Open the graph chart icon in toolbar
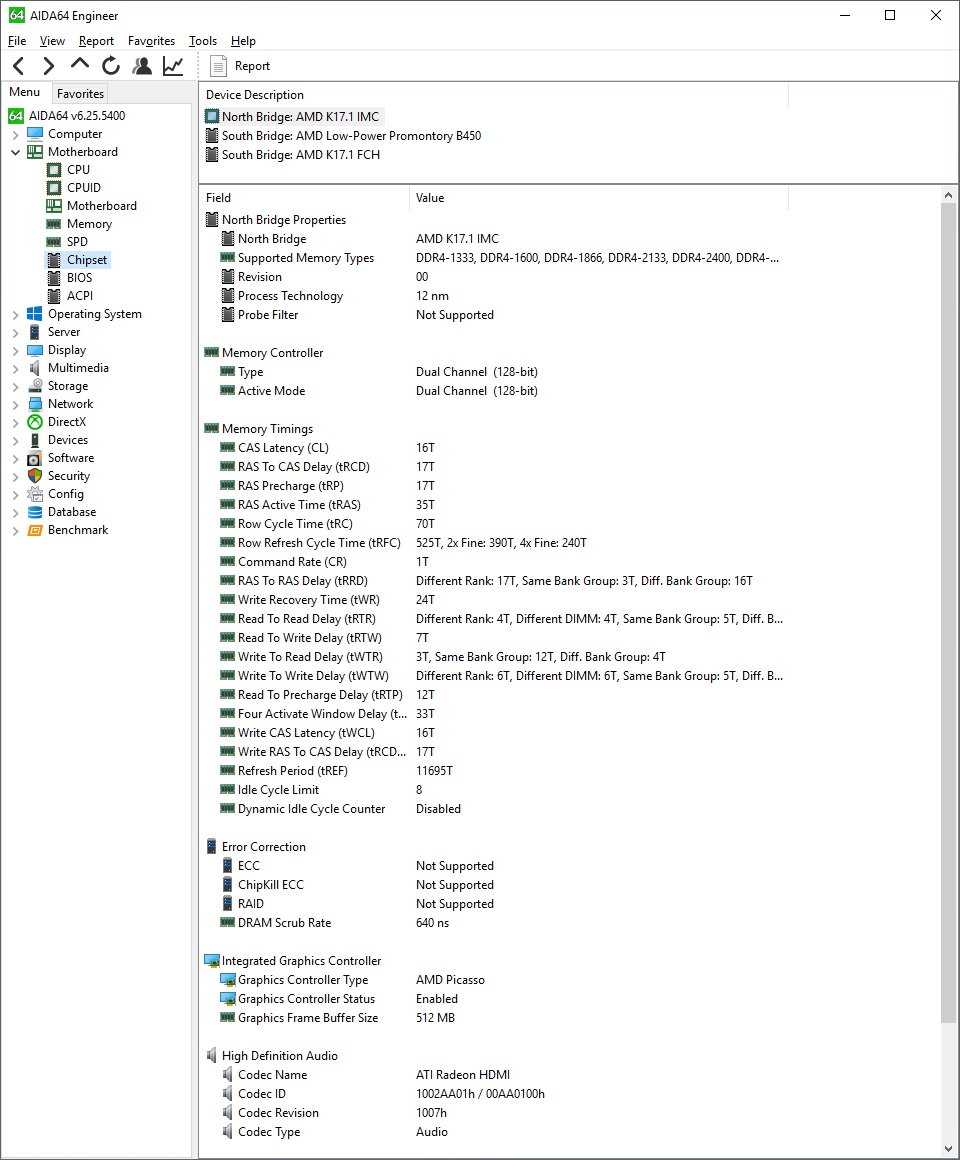The width and height of the screenshot is (960, 1160). point(173,66)
